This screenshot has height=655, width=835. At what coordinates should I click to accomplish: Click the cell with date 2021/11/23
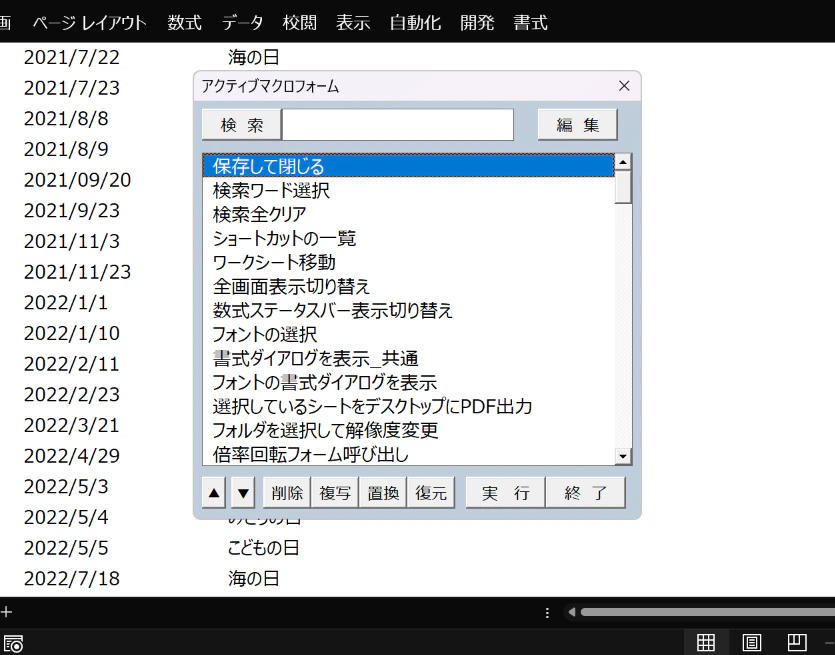click(x=77, y=272)
